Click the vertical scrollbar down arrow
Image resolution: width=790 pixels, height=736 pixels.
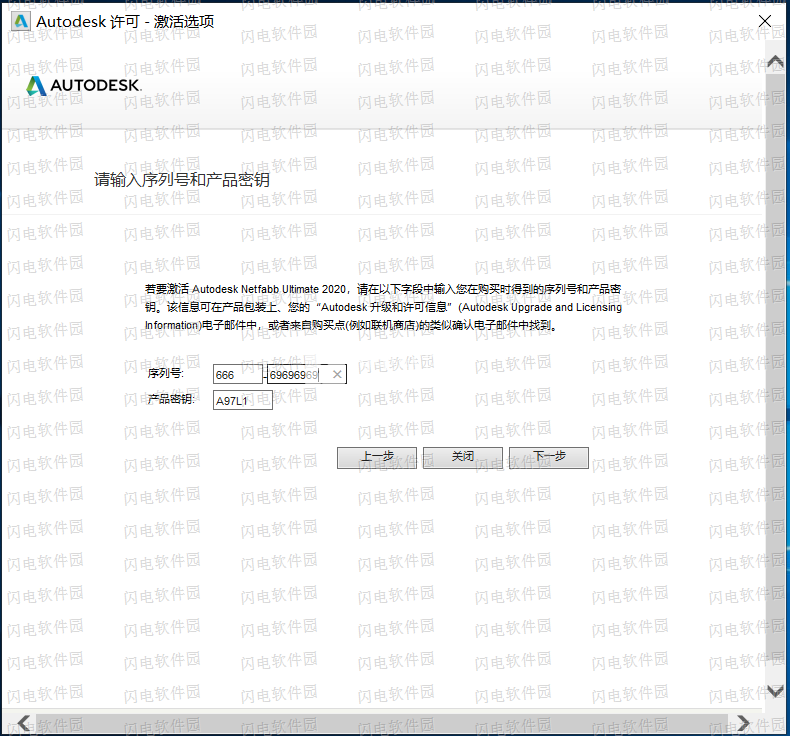(775, 691)
